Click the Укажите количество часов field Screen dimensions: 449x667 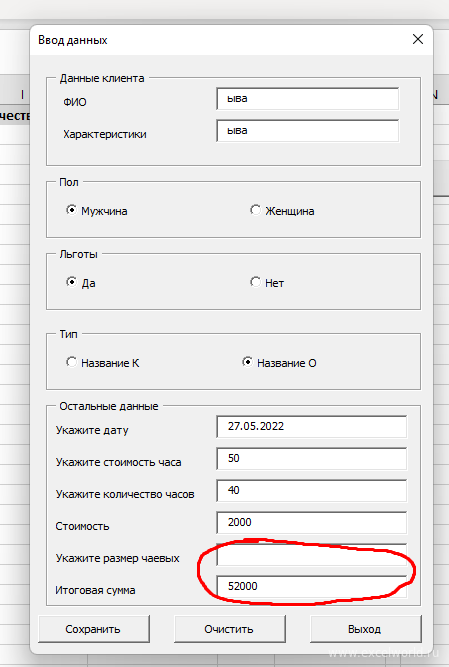point(311,490)
